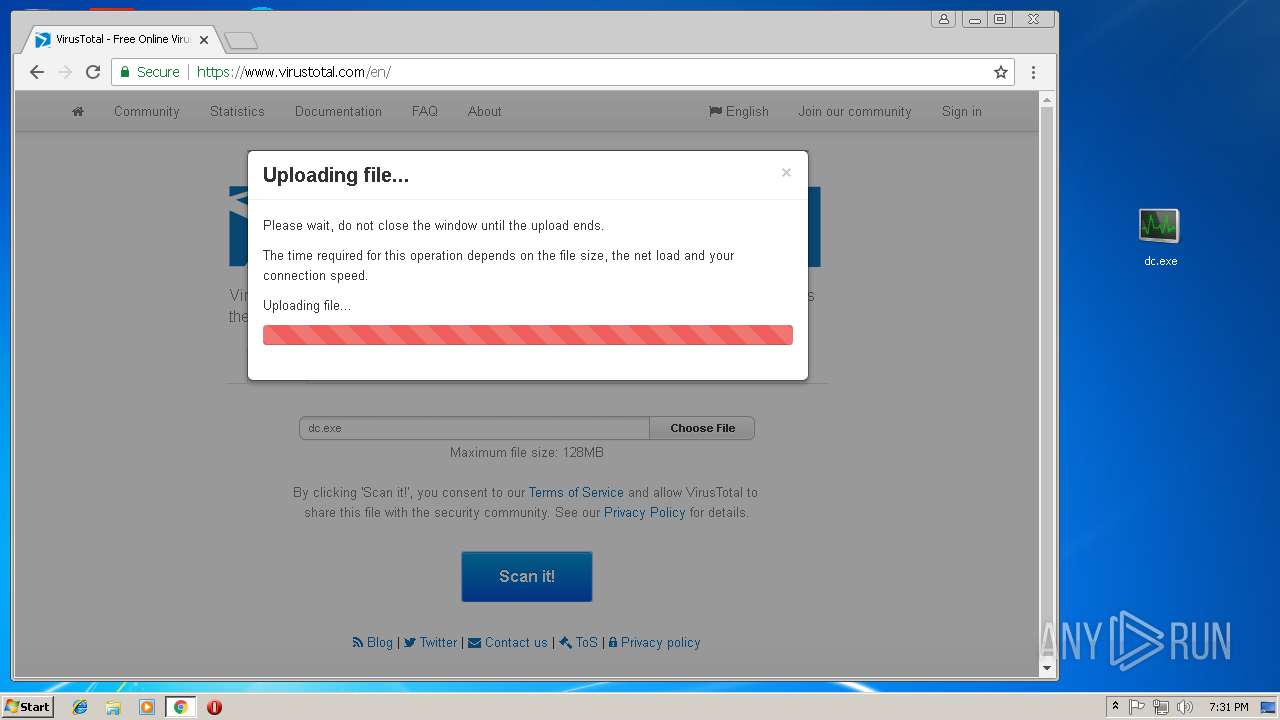Click the 7:31 PM clock
The image size is (1280, 720).
1228,707
